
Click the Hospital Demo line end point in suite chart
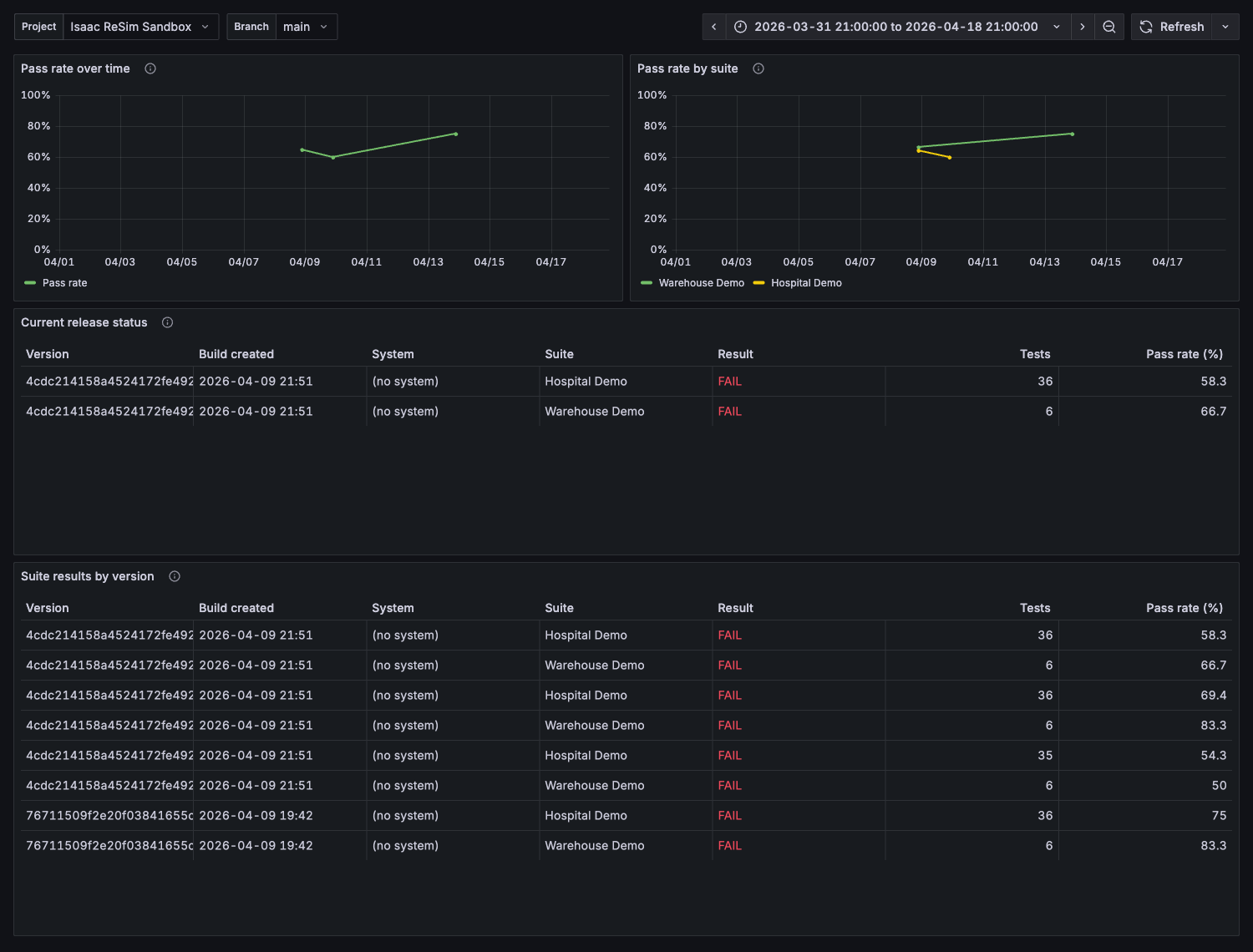click(x=950, y=157)
